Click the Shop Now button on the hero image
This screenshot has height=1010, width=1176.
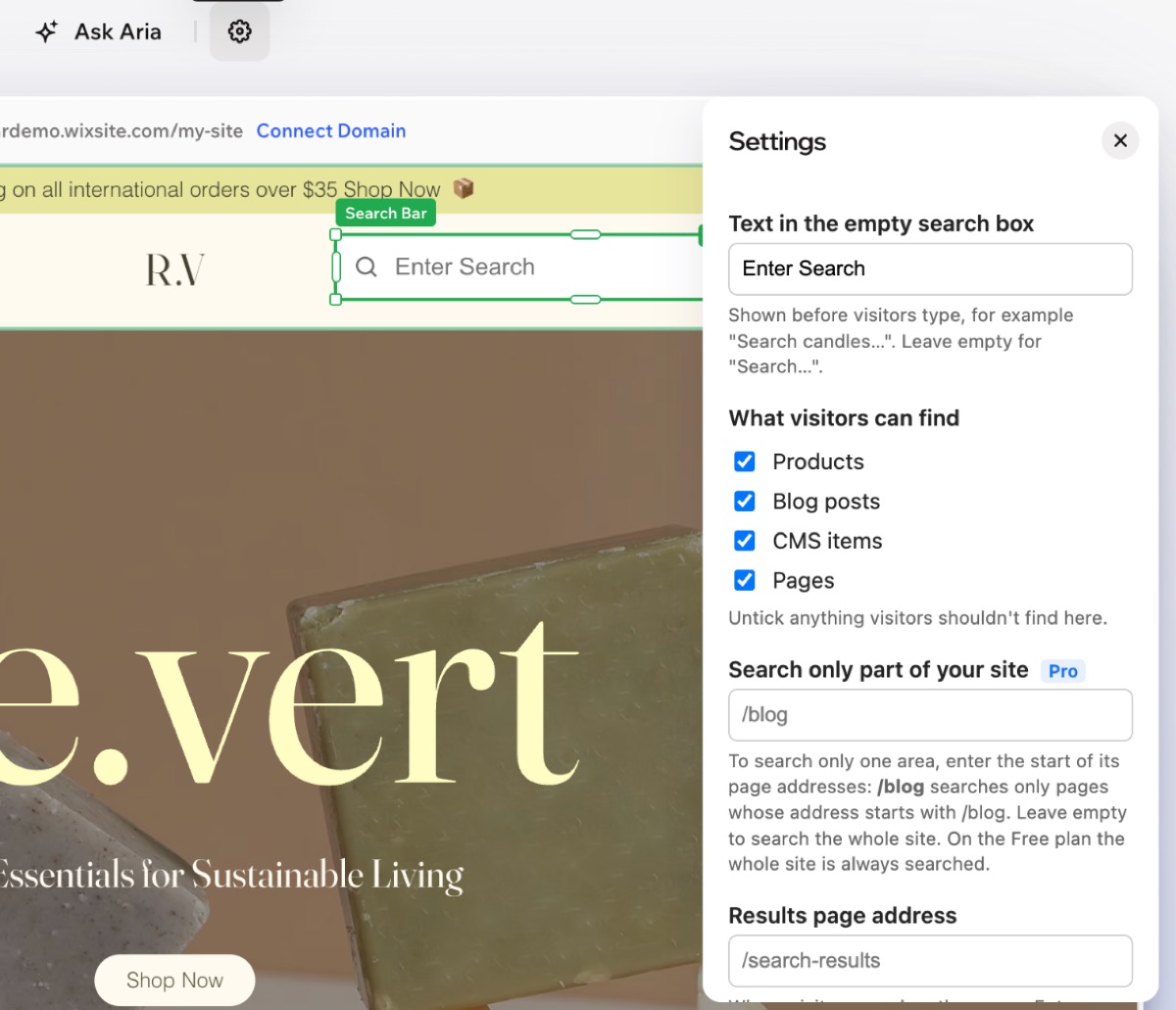point(174,980)
